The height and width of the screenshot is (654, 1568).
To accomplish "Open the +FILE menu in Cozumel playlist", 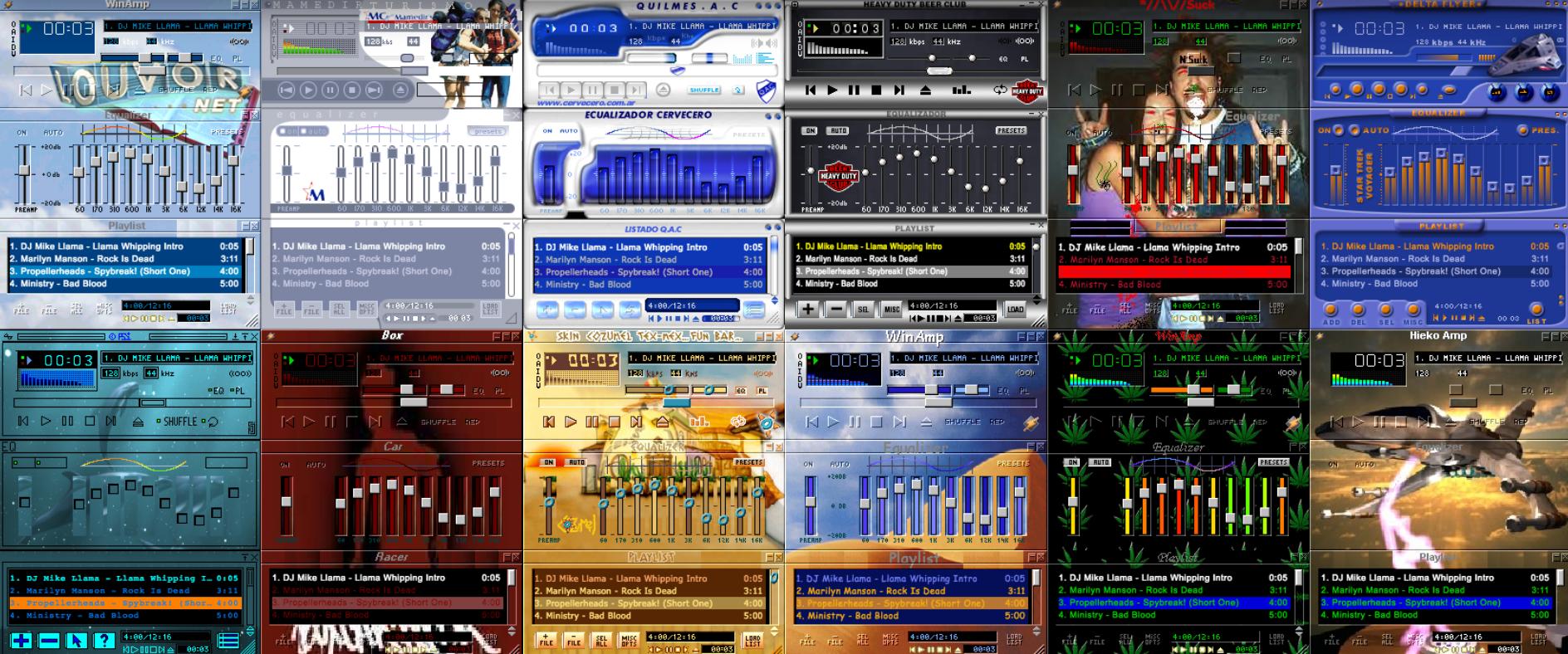I will 546,641.
